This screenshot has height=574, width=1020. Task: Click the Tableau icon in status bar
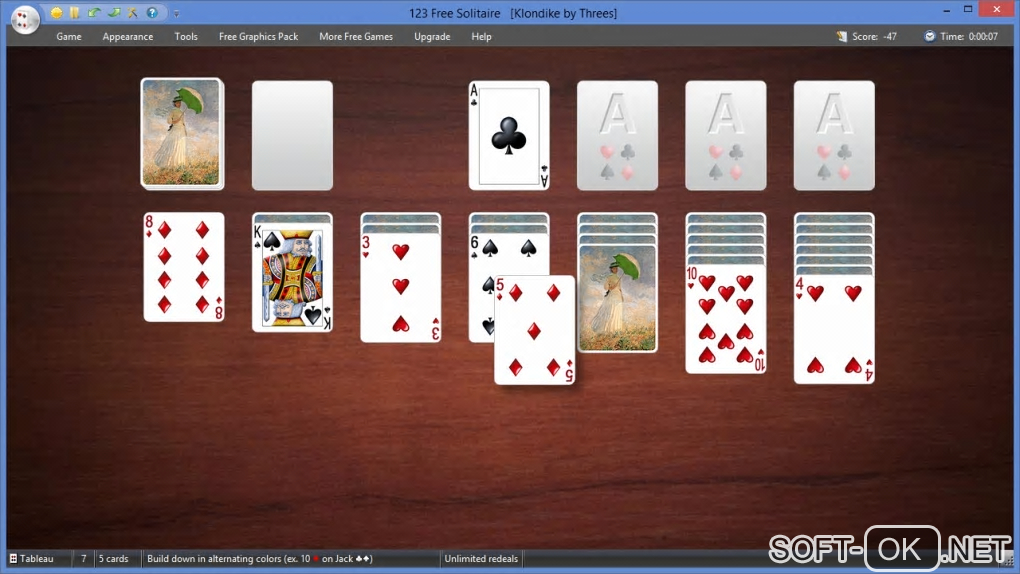(13, 558)
